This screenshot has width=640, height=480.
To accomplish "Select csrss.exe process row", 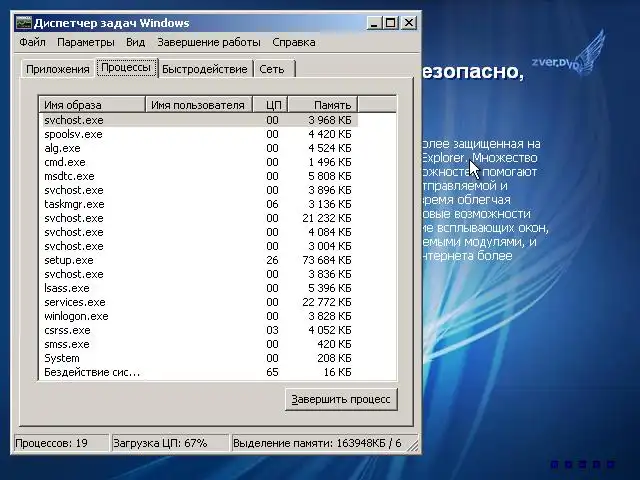I will pos(200,330).
